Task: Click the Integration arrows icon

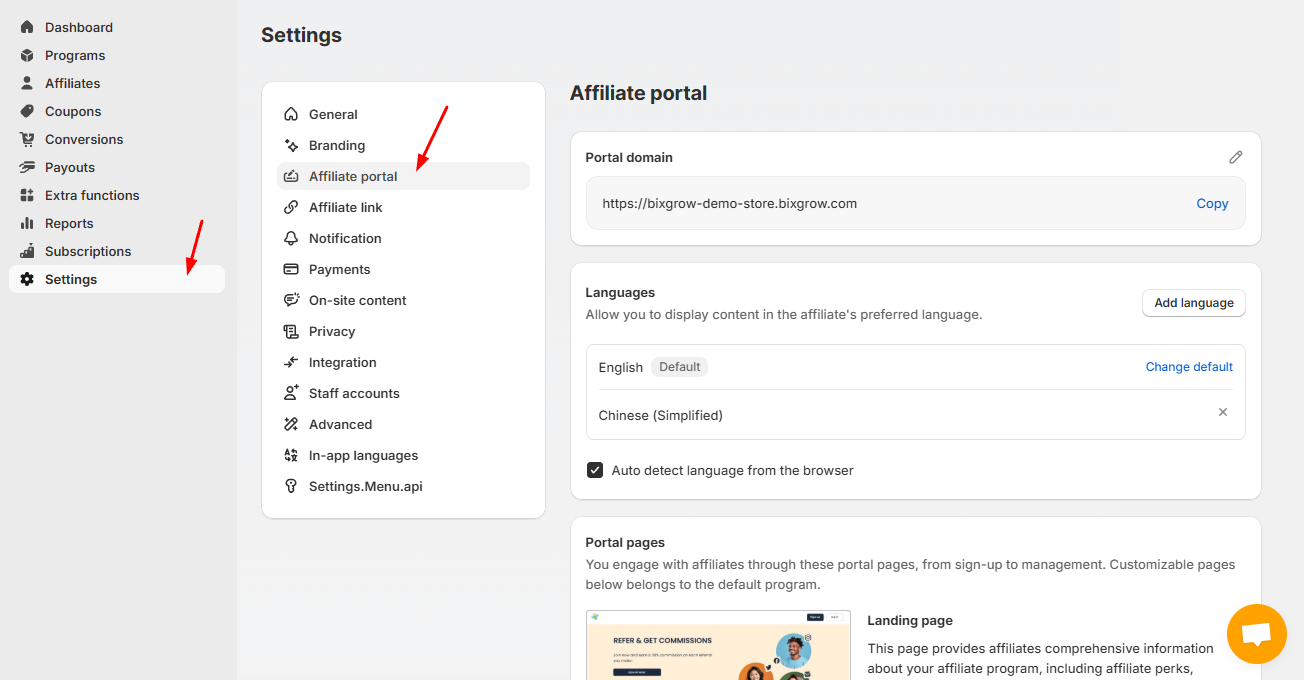Action: click(291, 362)
